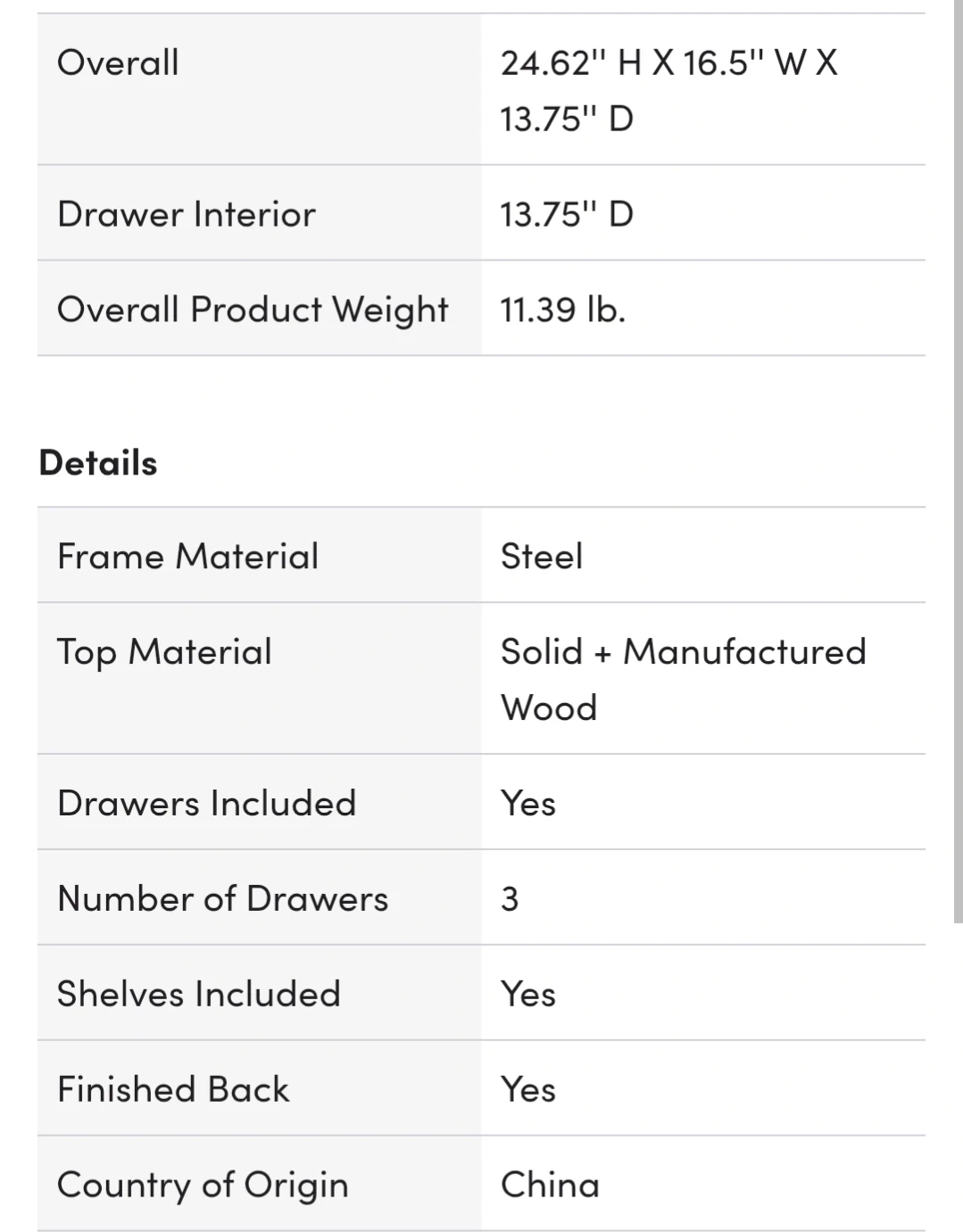
Task: Click the Details section heading
Action: pyautogui.click(x=98, y=463)
